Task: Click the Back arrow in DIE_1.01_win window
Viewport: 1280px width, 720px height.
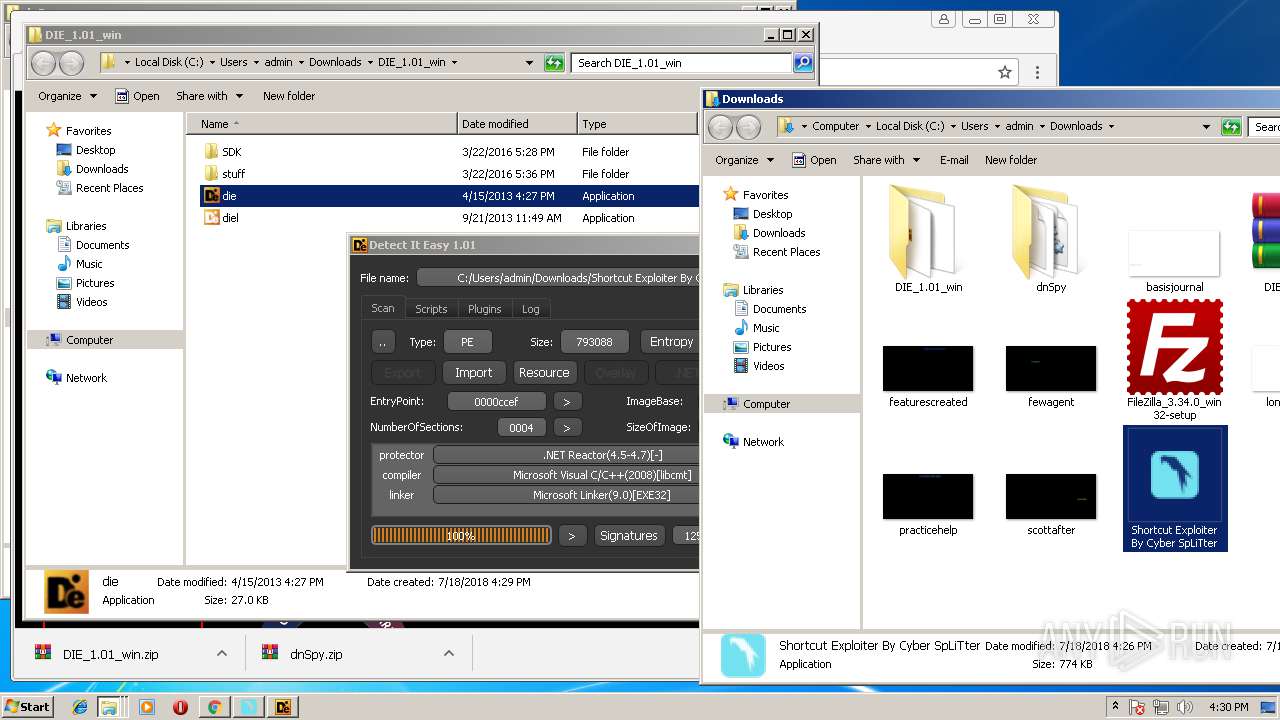Action: click(44, 63)
